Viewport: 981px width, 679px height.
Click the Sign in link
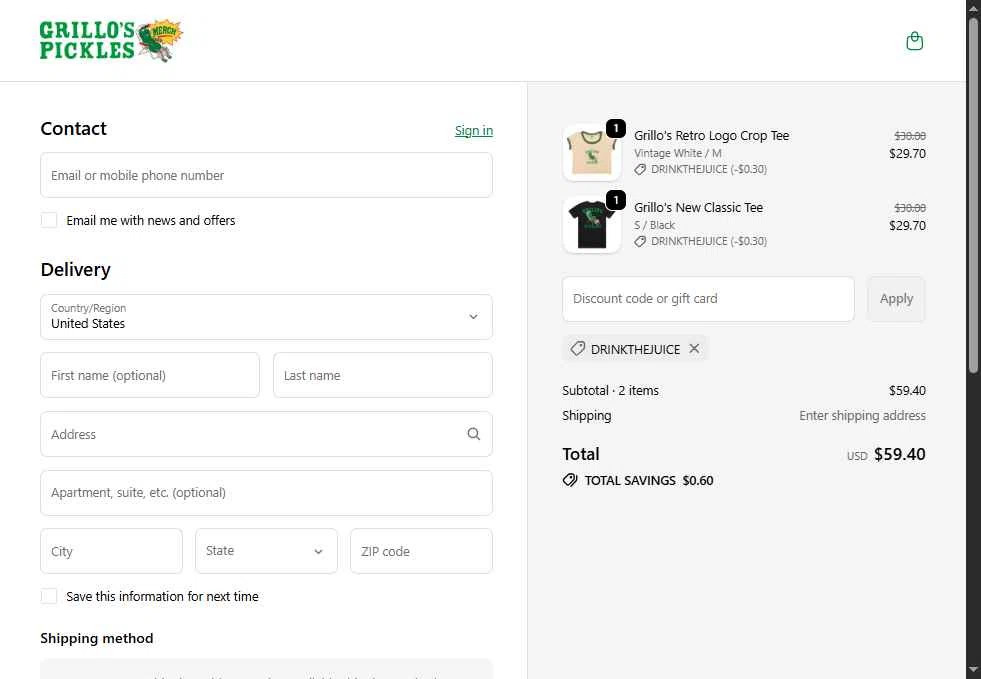[474, 130]
